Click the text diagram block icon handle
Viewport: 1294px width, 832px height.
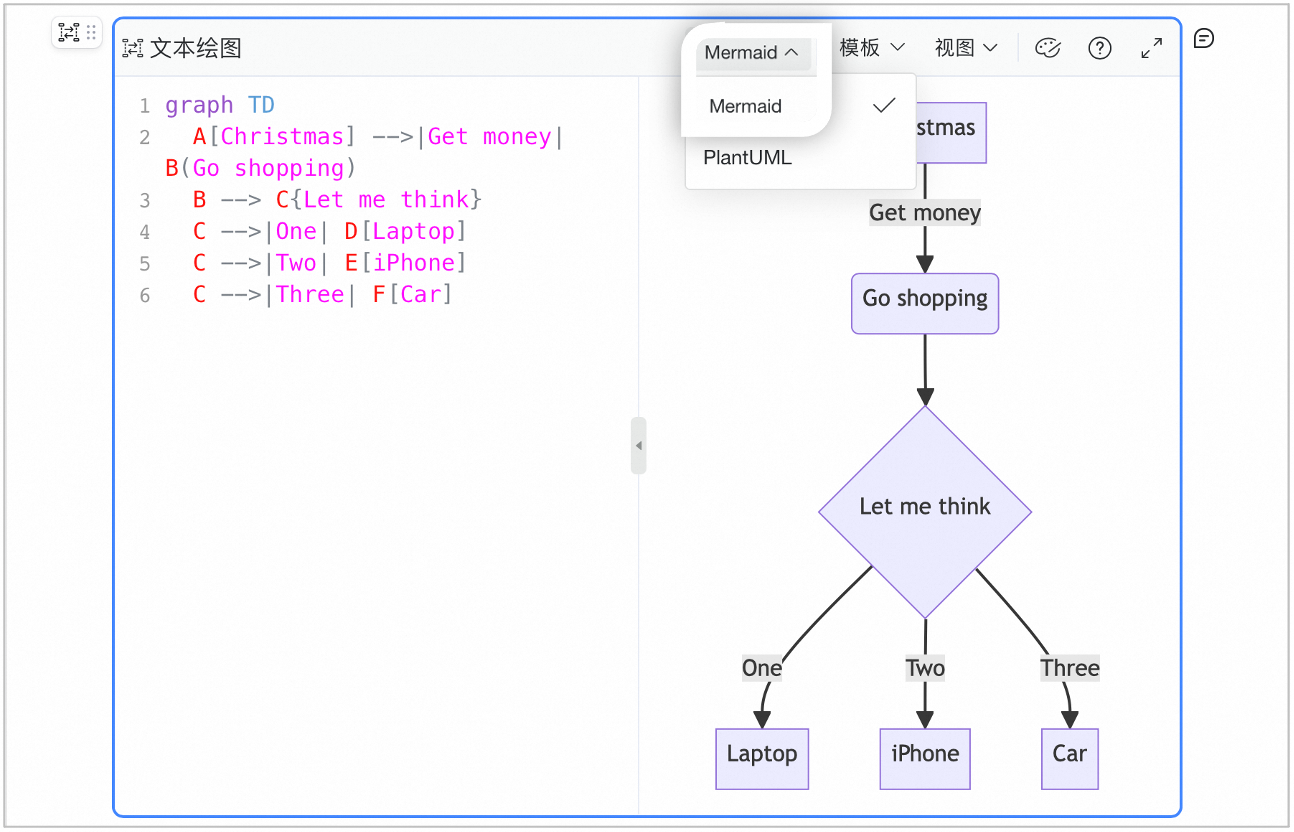pyautogui.click(x=68, y=32)
